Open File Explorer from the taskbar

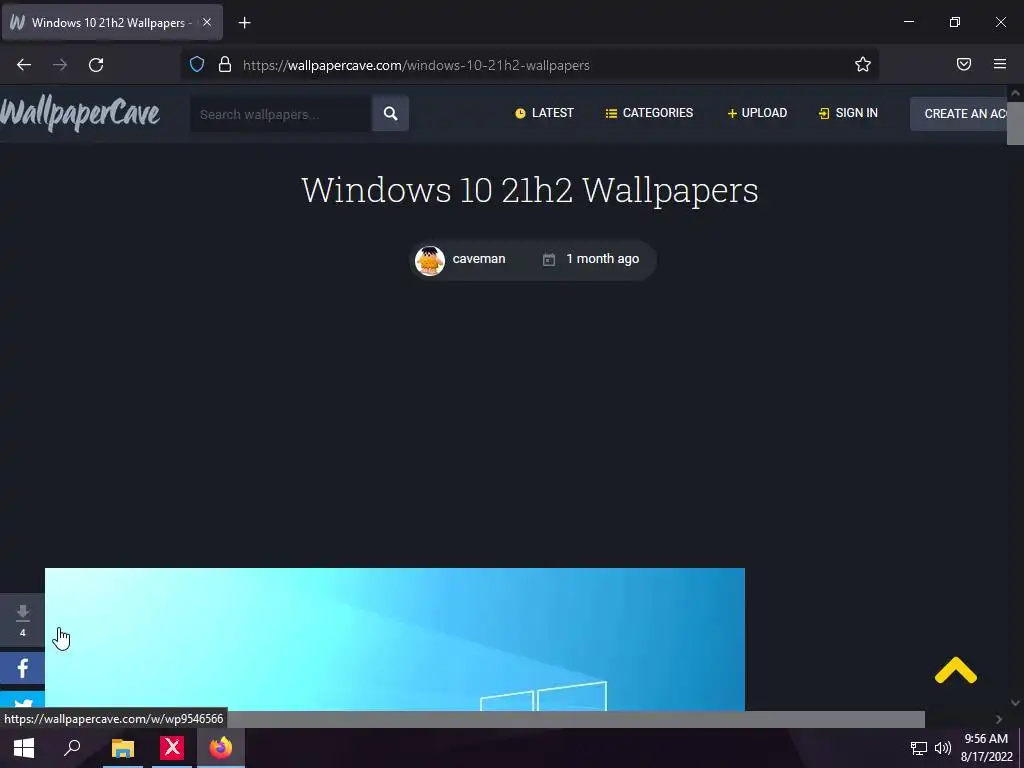[x=123, y=748]
